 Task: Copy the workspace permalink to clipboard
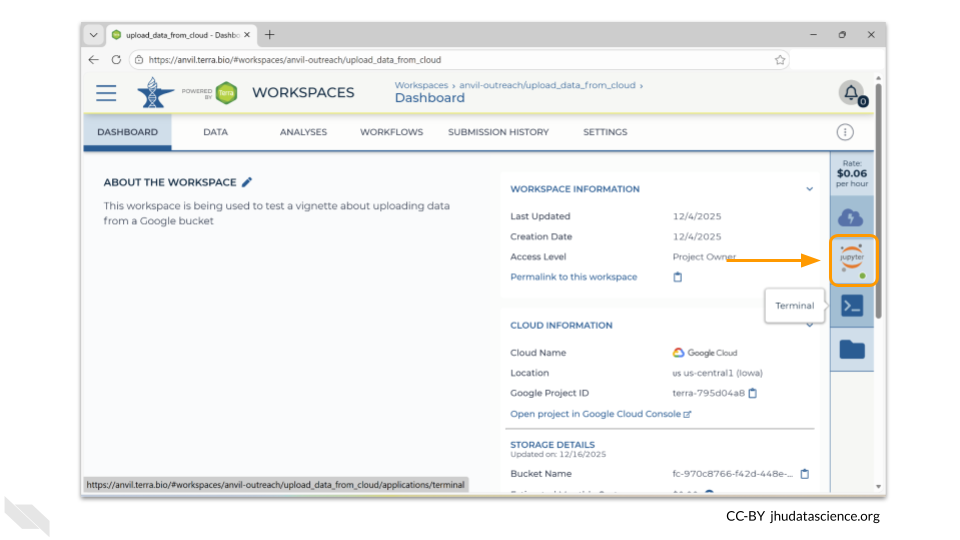coord(677,277)
